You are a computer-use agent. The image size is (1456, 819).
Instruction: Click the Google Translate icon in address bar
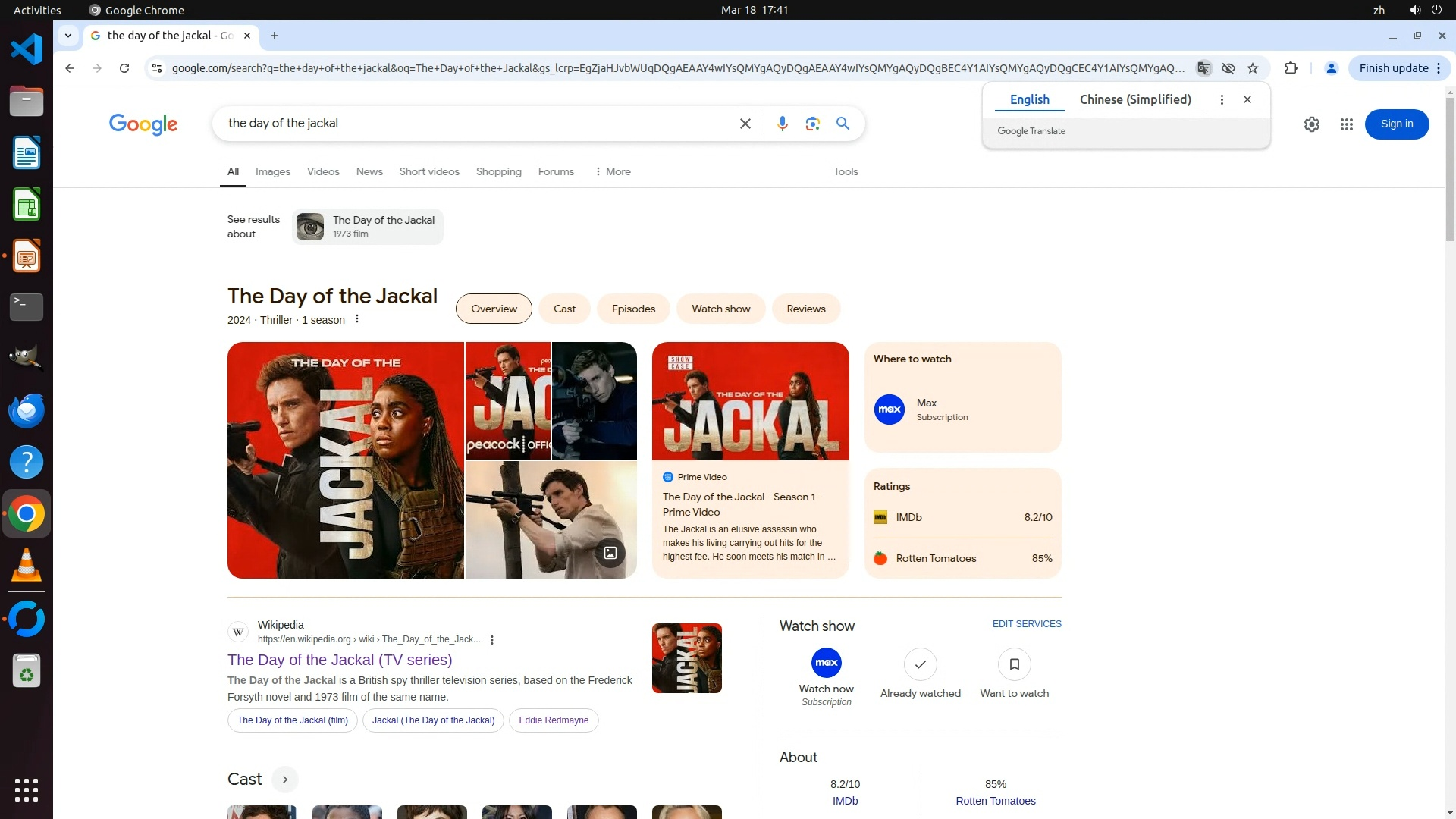[1203, 68]
